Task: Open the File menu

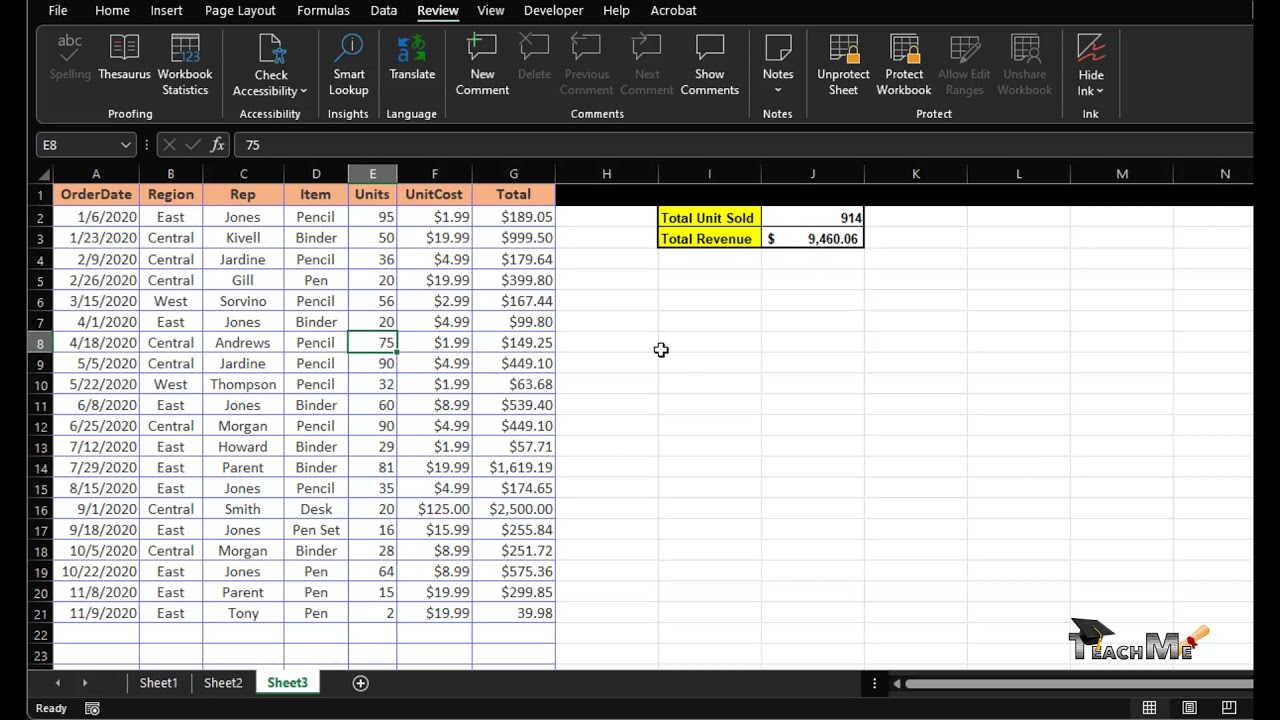Action: (x=58, y=10)
